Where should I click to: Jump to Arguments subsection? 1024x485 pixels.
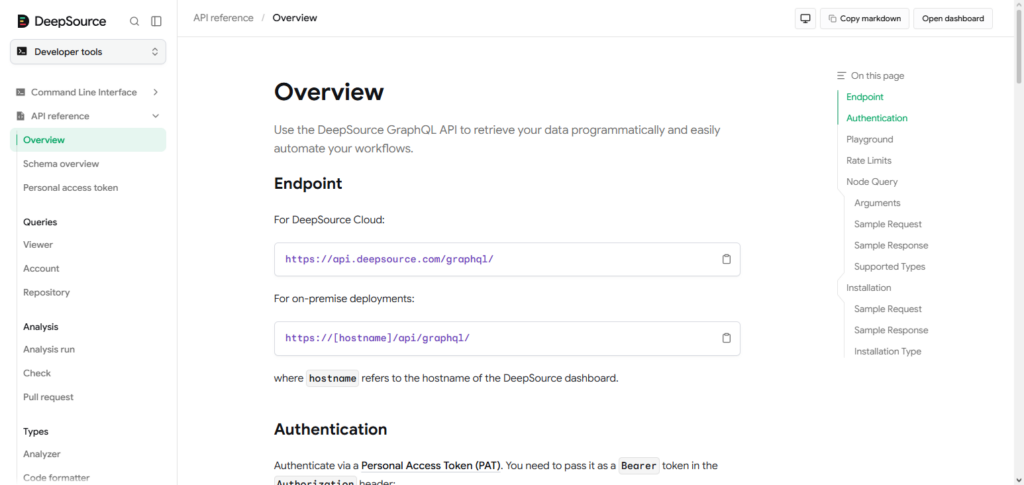click(877, 203)
